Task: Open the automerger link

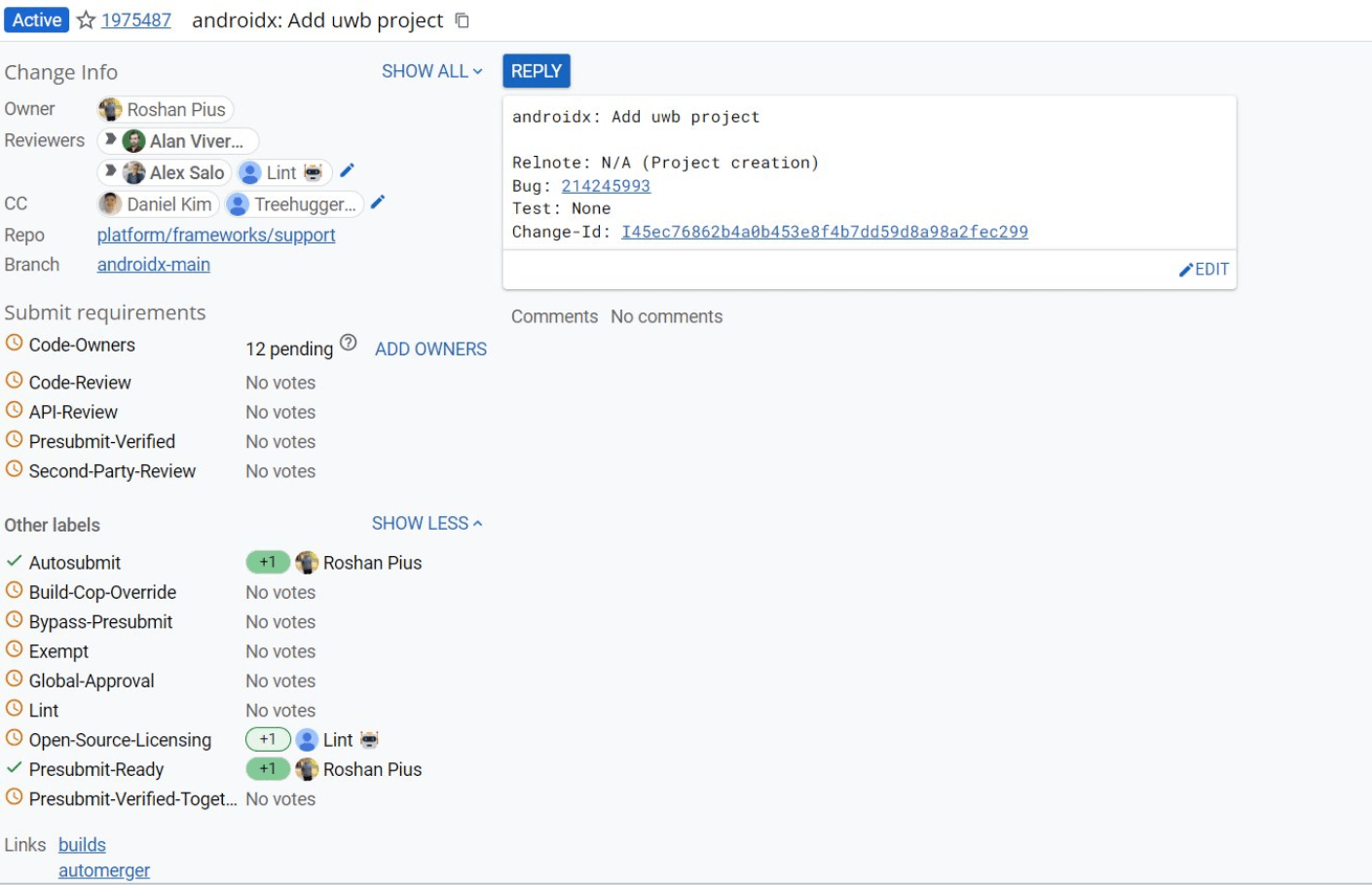Action: pos(104,870)
